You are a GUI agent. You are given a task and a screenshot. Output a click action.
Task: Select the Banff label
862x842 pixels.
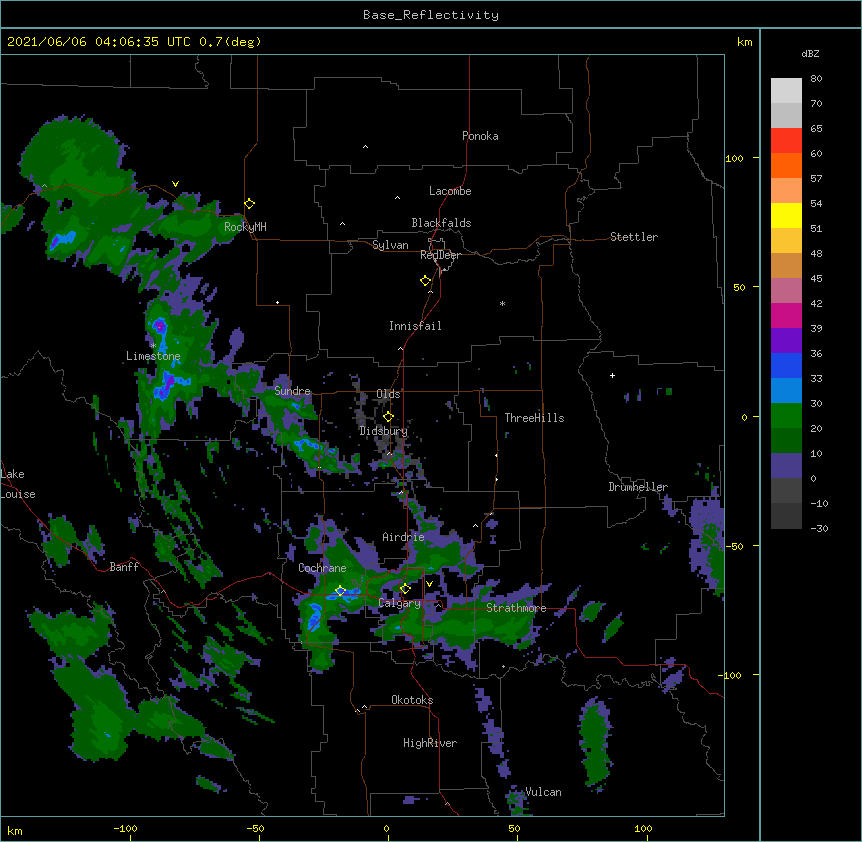tap(124, 567)
